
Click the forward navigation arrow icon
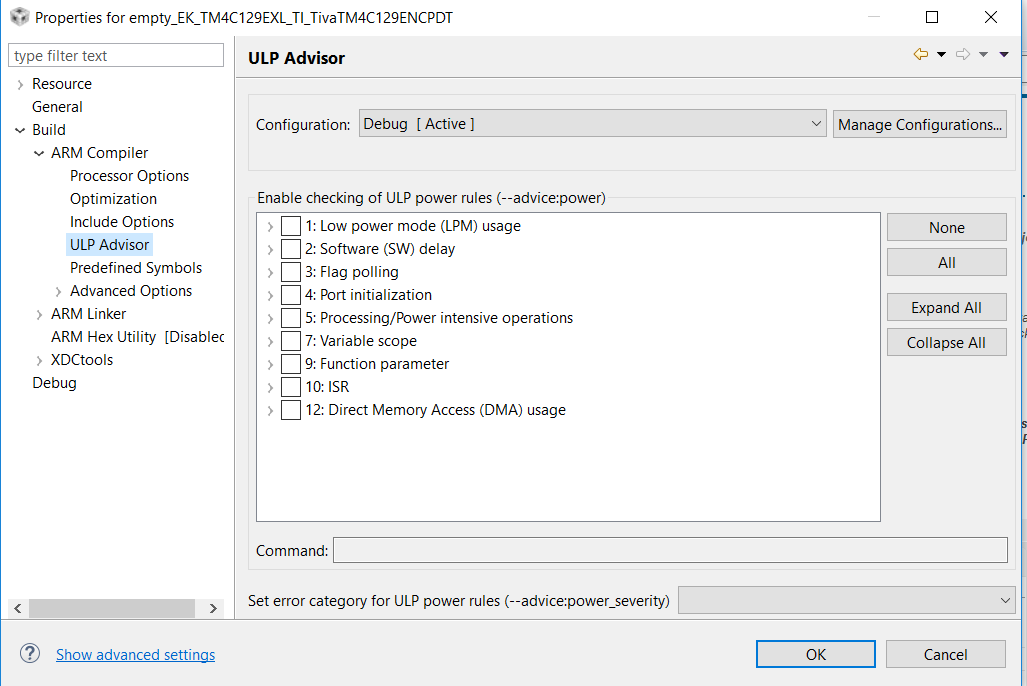962,55
